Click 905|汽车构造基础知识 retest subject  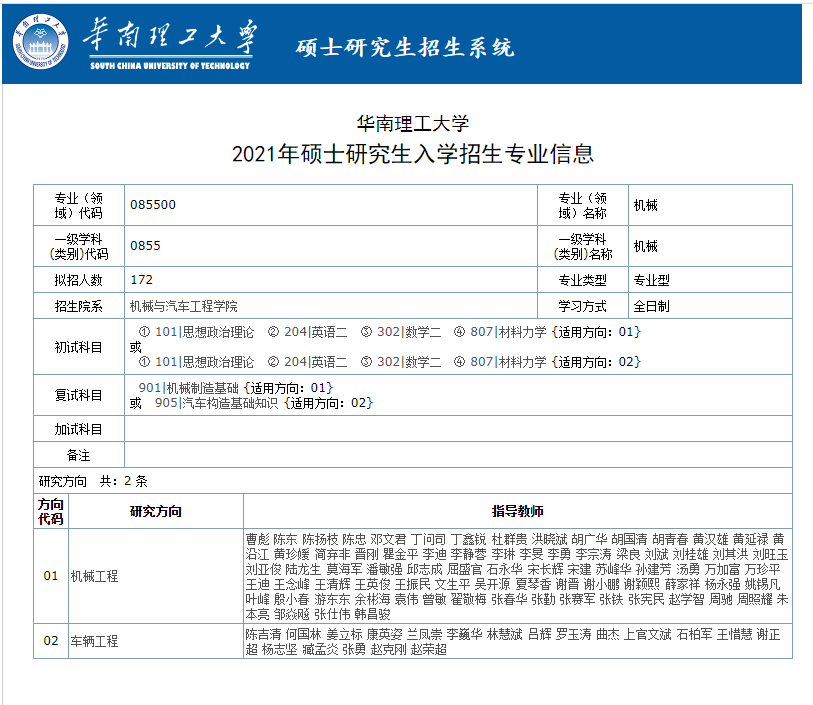217,403
